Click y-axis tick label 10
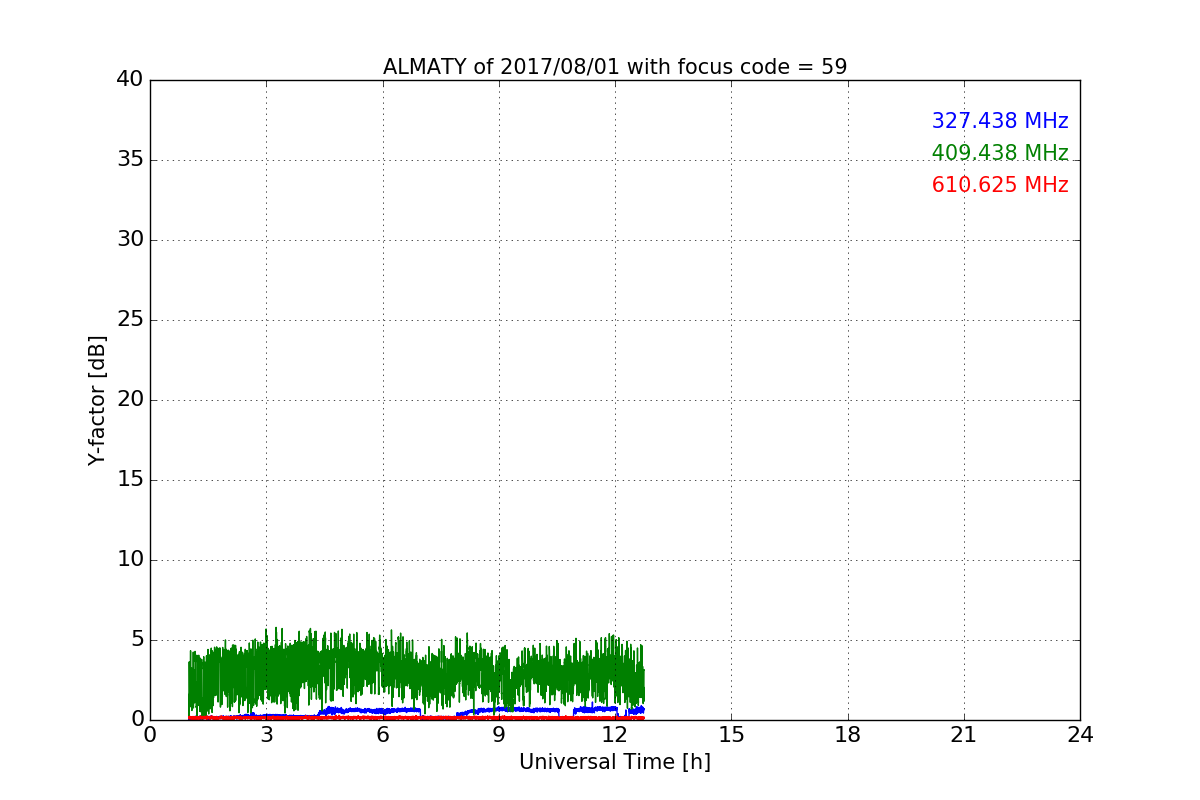The image size is (1200, 800). [x=130, y=560]
